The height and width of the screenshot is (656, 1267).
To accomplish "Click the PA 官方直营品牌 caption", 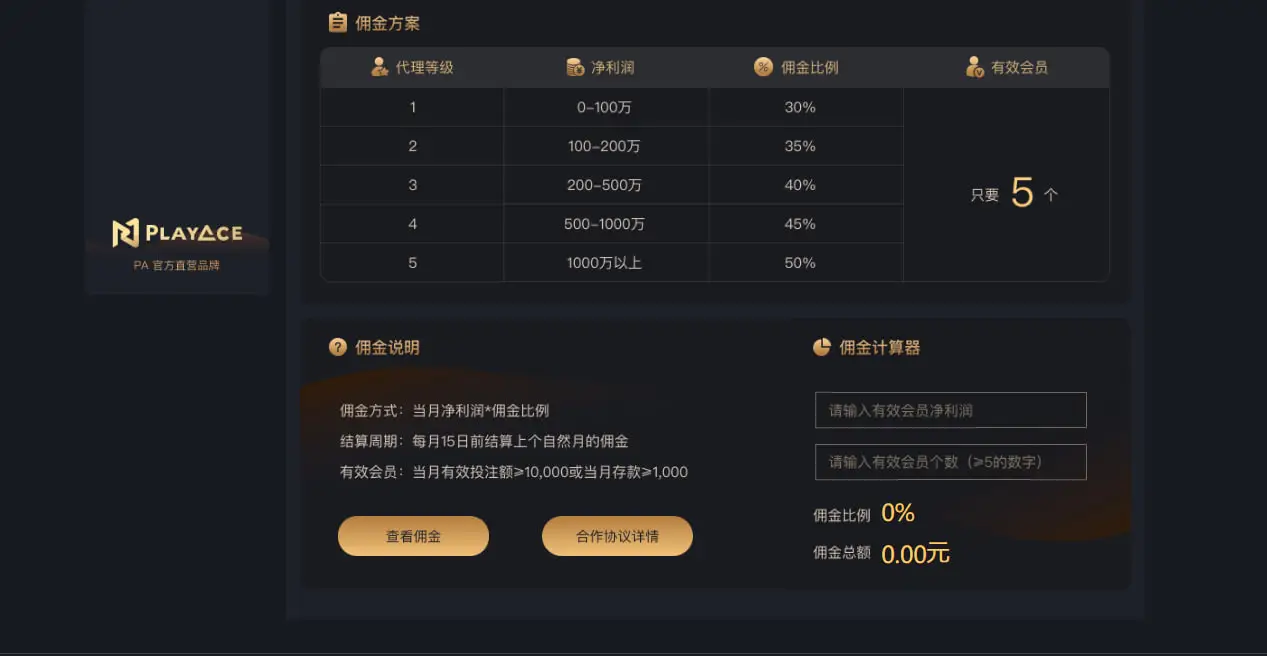I will (x=177, y=266).
